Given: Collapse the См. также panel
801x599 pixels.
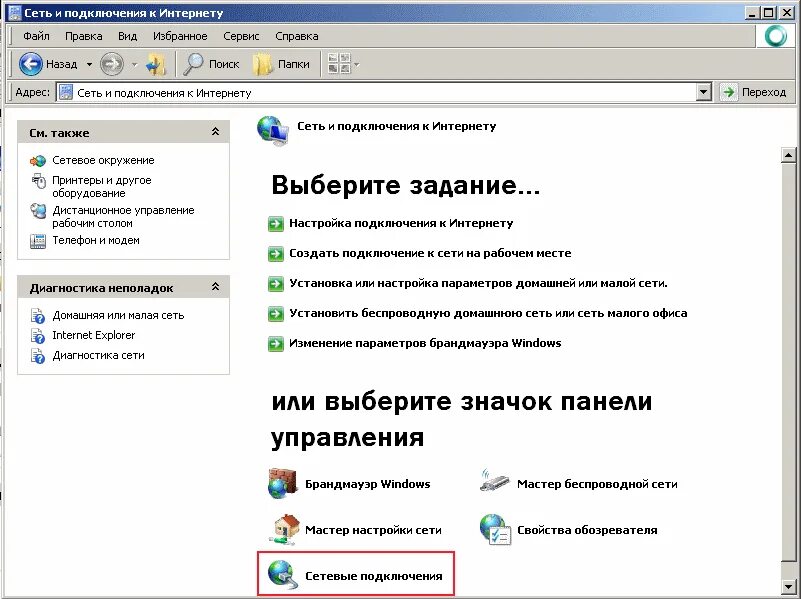Looking at the screenshot, I should coord(216,132).
